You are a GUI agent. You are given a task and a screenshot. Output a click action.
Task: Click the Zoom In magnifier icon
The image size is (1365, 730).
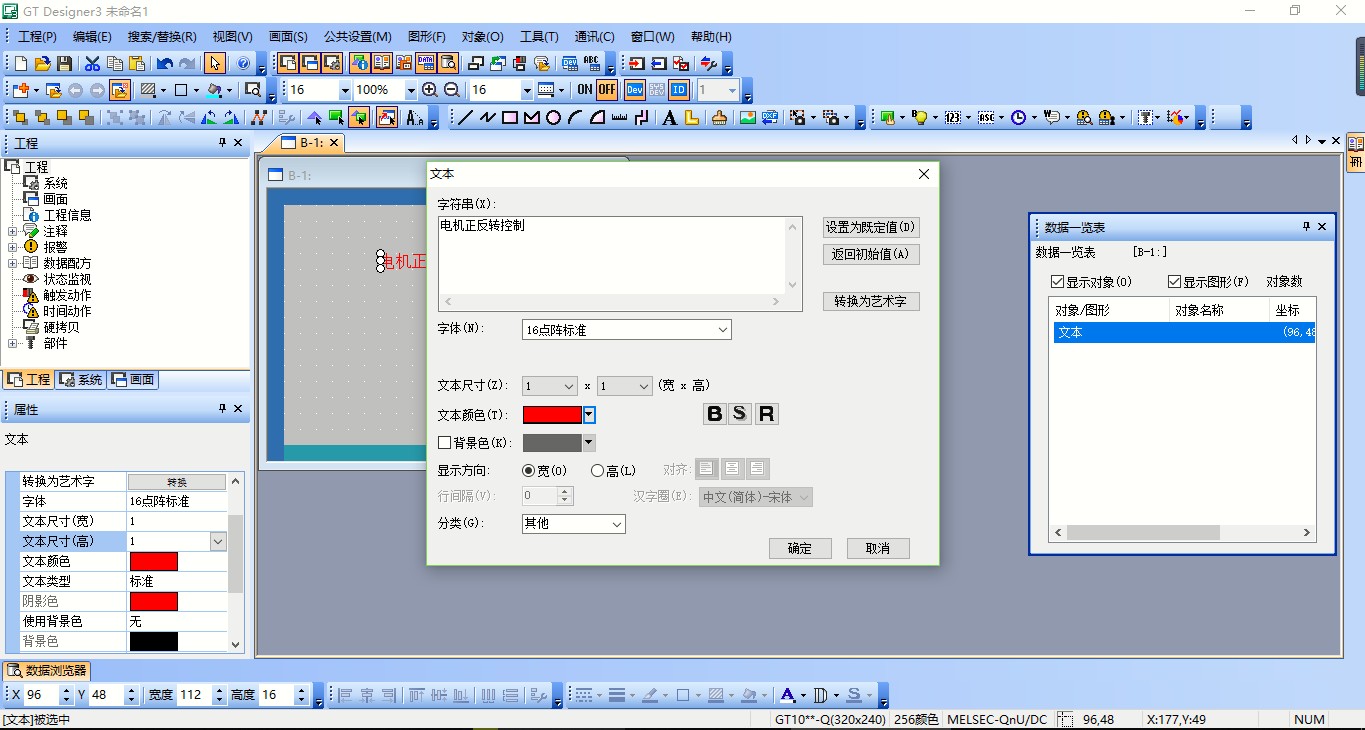(430, 90)
